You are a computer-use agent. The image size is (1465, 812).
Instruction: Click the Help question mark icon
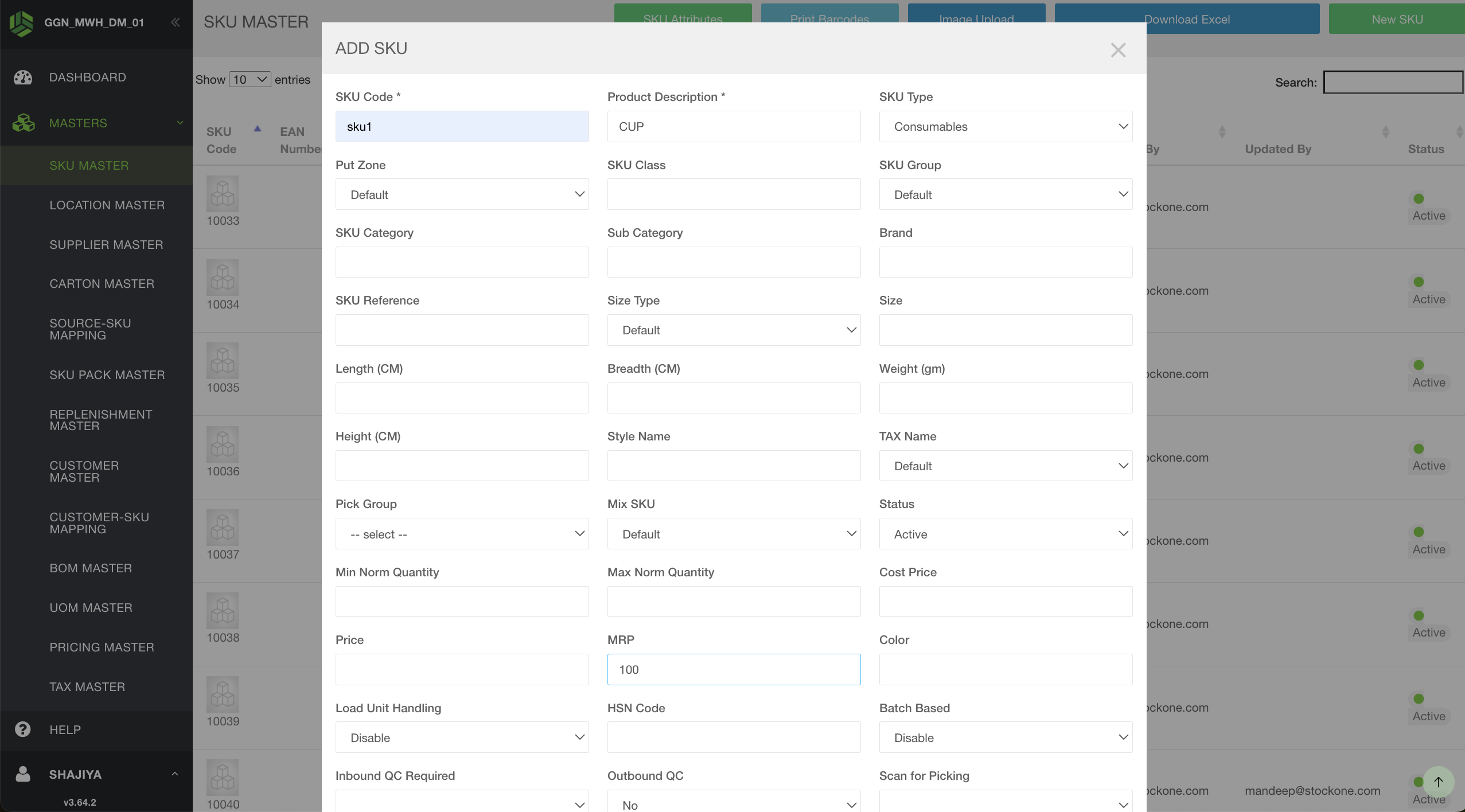(23, 729)
